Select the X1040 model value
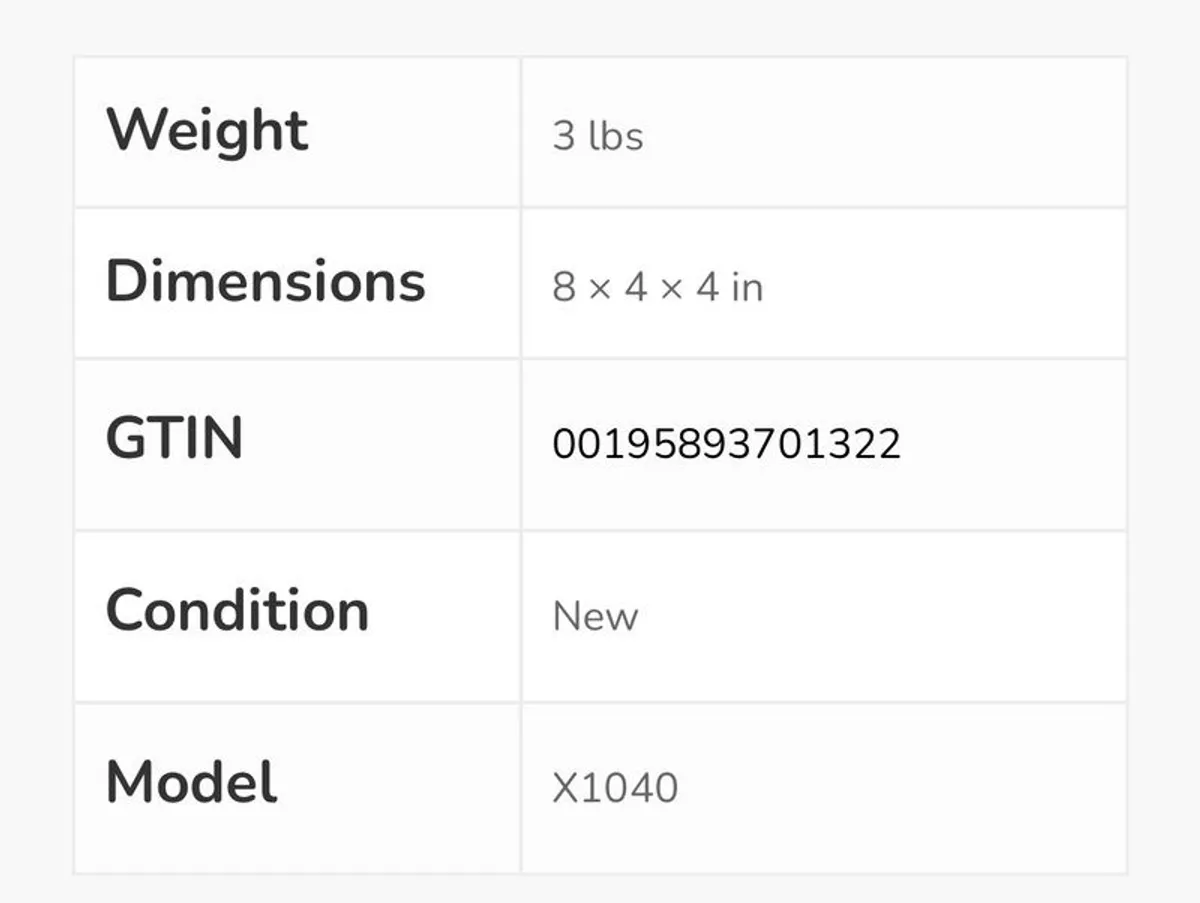Image resolution: width=1200 pixels, height=903 pixels. pos(615,788)
